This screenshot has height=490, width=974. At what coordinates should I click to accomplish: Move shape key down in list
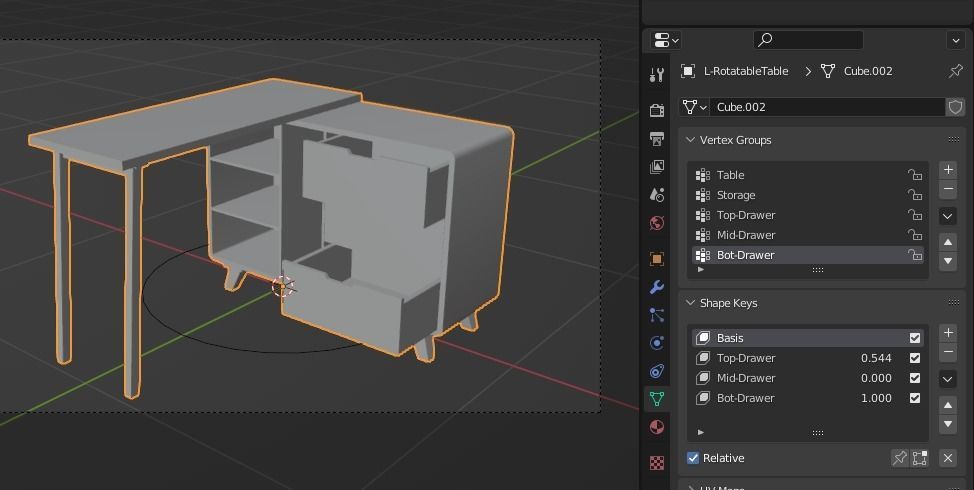(x=948, y=424)
